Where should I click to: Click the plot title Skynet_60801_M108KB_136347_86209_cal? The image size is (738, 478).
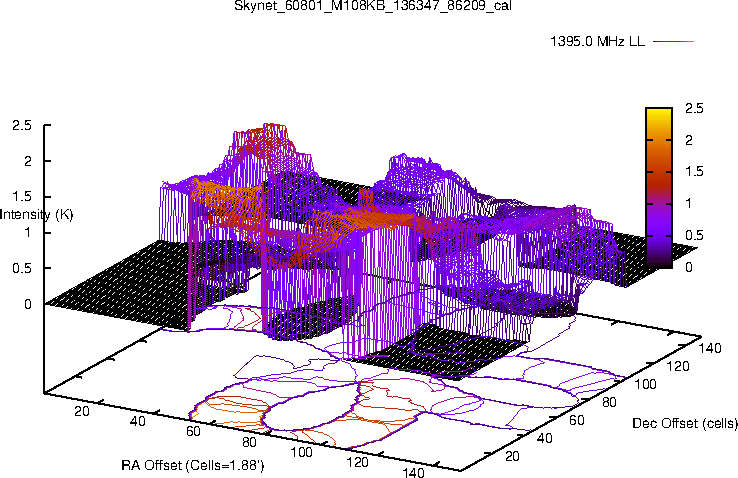373,6
